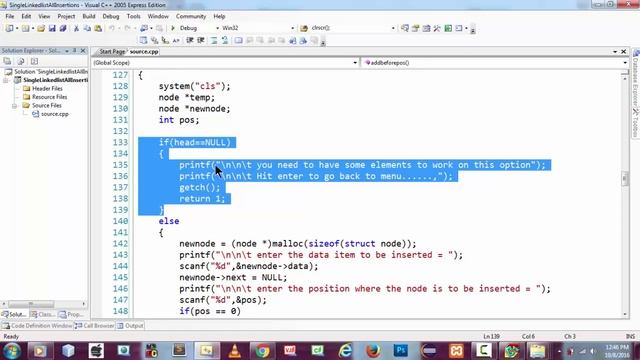This screenshot has width=640, height=360.
Task: Open the Debug menu
Action: [x=111, y=16]
